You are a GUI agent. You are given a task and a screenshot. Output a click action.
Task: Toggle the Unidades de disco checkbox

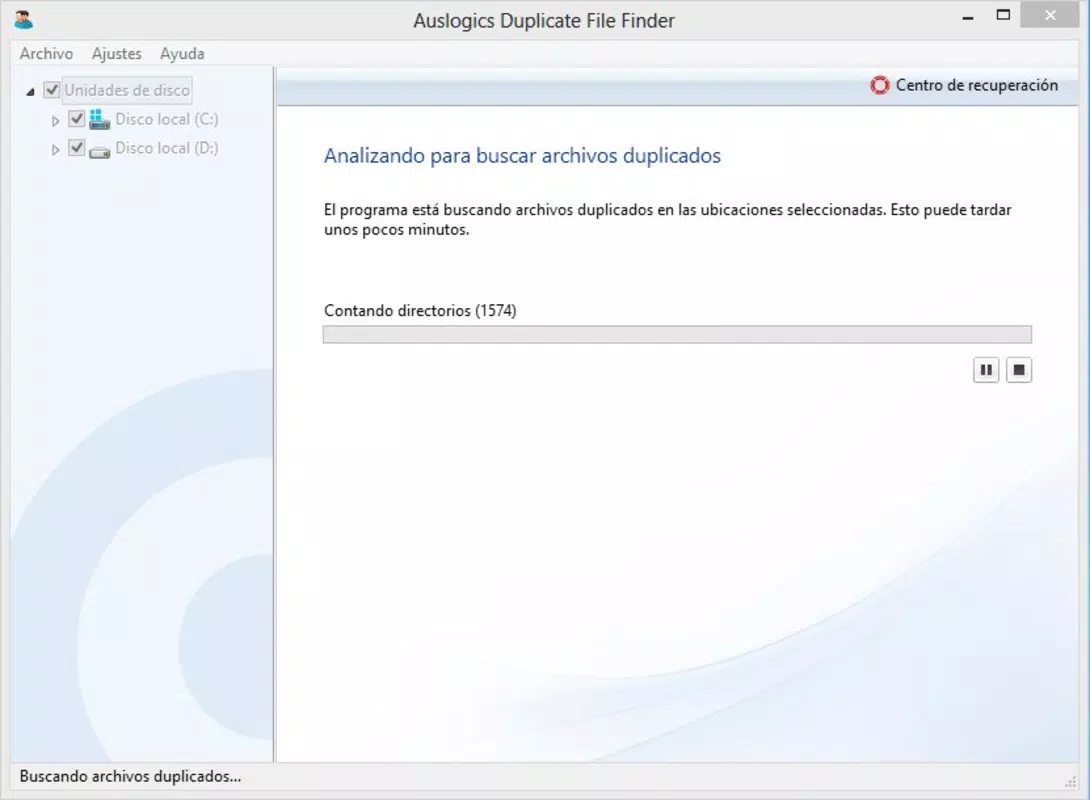tap(51, 90)
